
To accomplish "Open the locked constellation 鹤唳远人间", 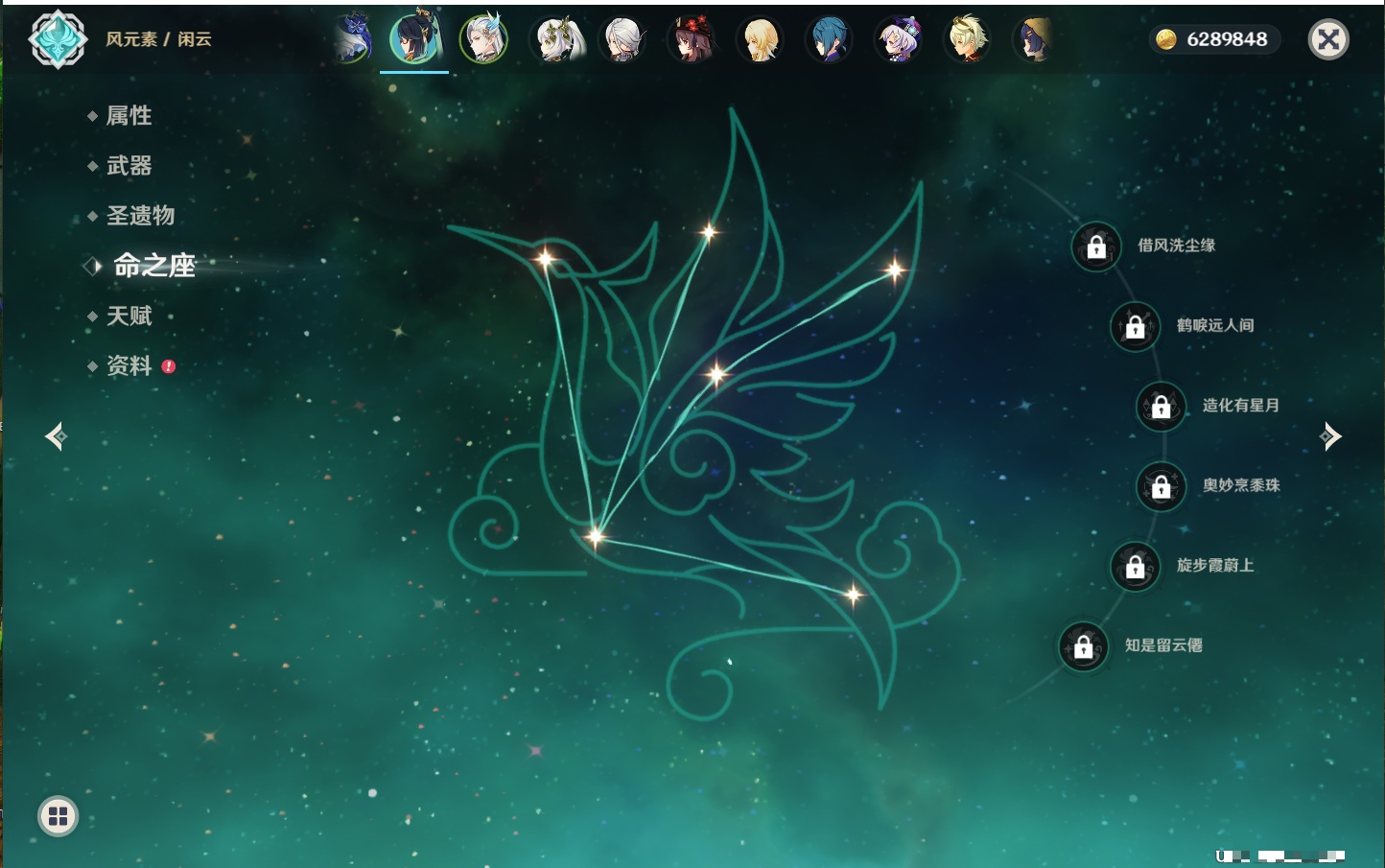I will [x=1135, y=326].
